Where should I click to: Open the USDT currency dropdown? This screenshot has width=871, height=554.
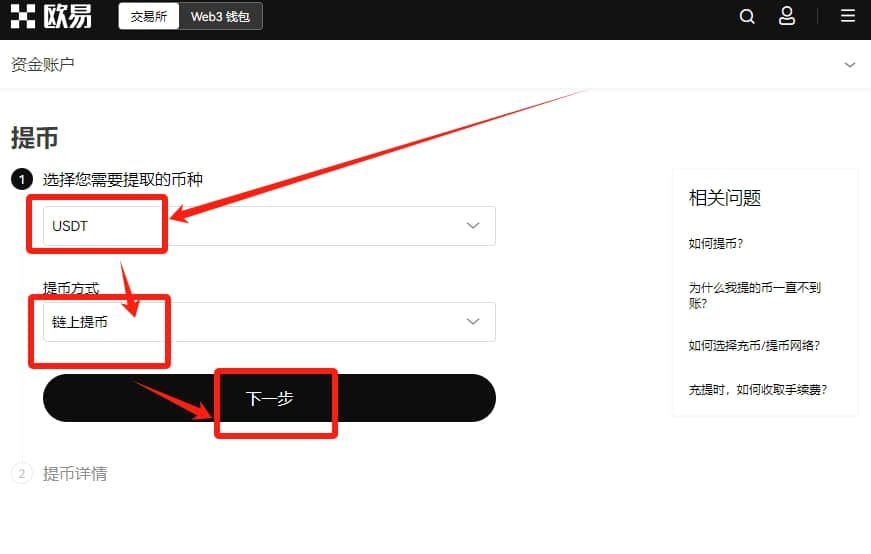(x=269, y=226)
